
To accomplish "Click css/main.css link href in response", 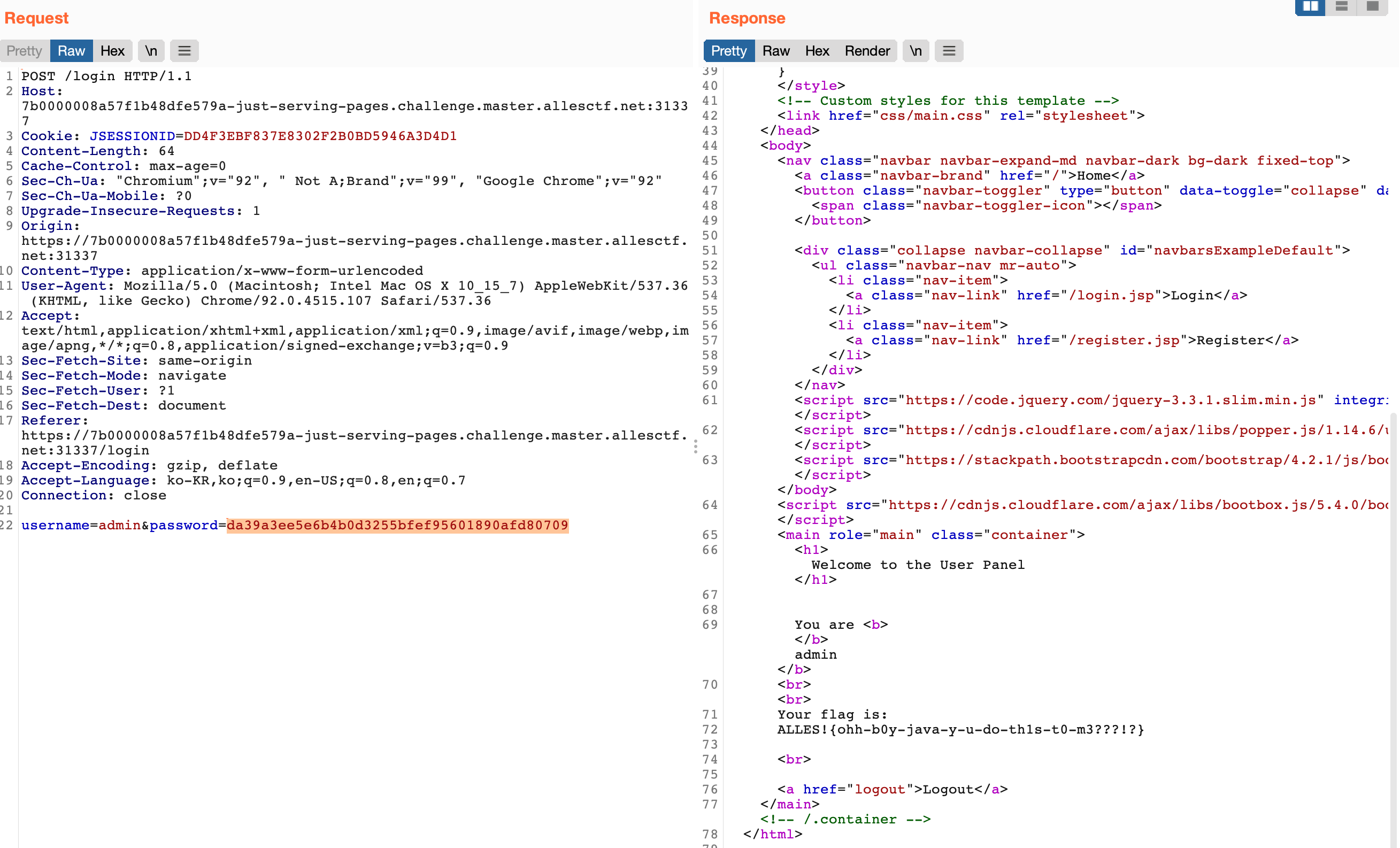I will [930, 116].
